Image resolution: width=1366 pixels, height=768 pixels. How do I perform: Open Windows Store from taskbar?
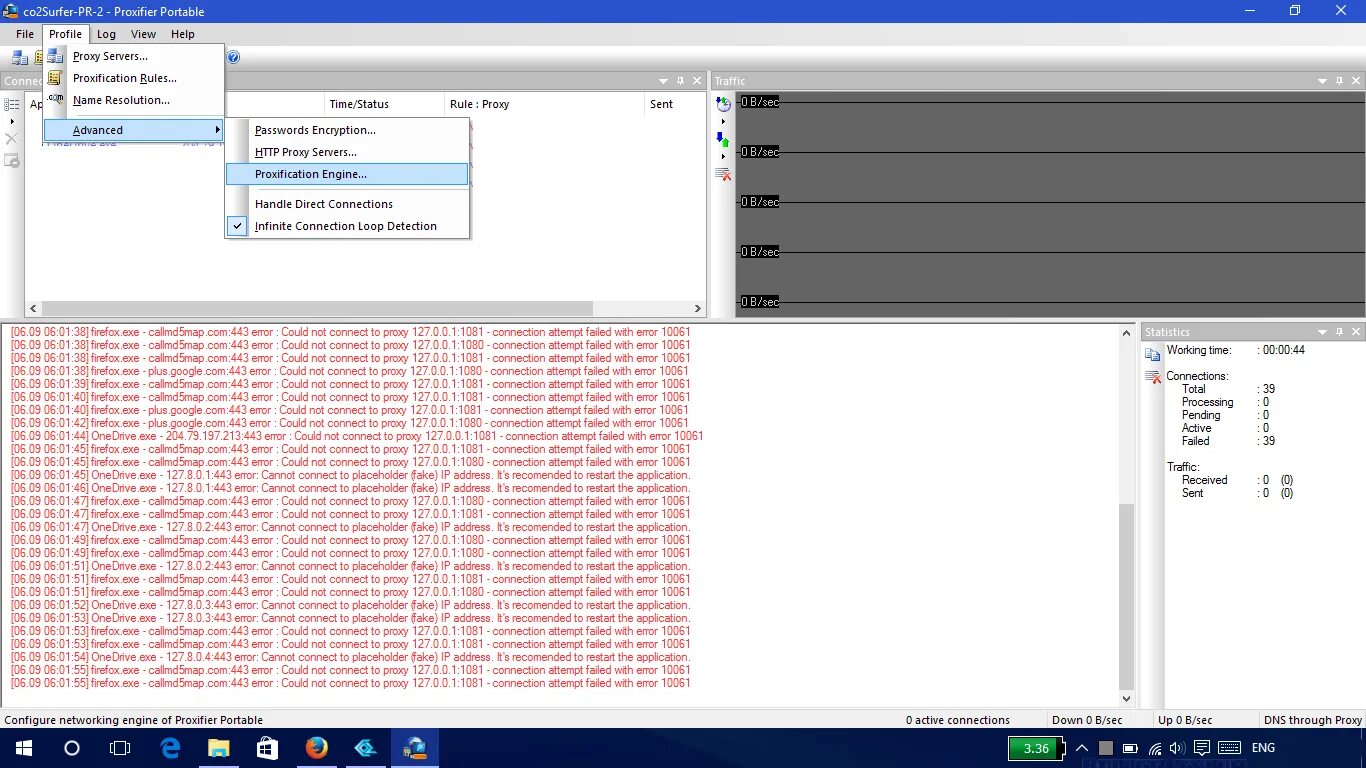267,748
